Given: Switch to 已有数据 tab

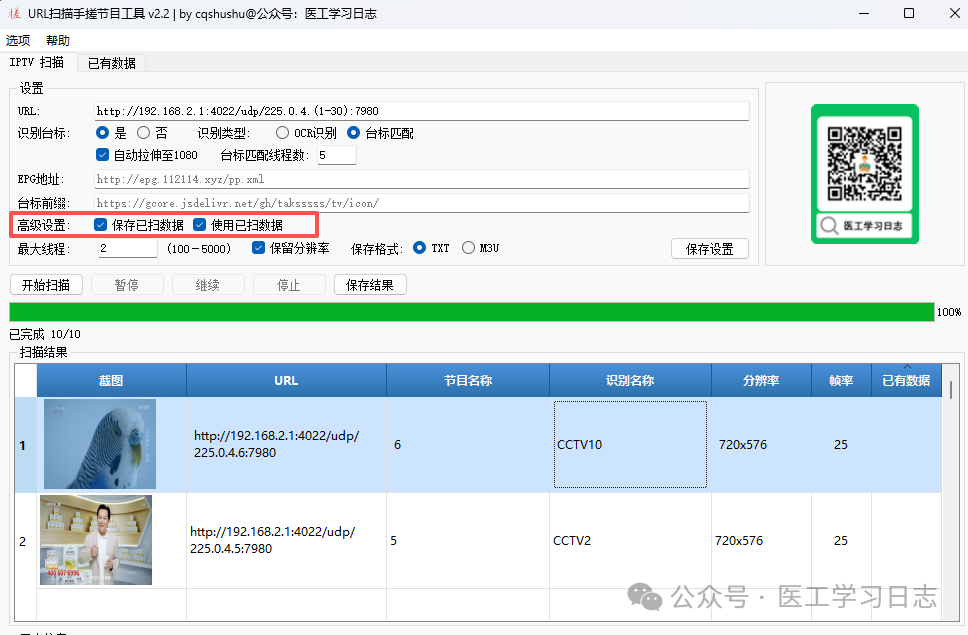Looking at the screenshot, I should point(111,63).
